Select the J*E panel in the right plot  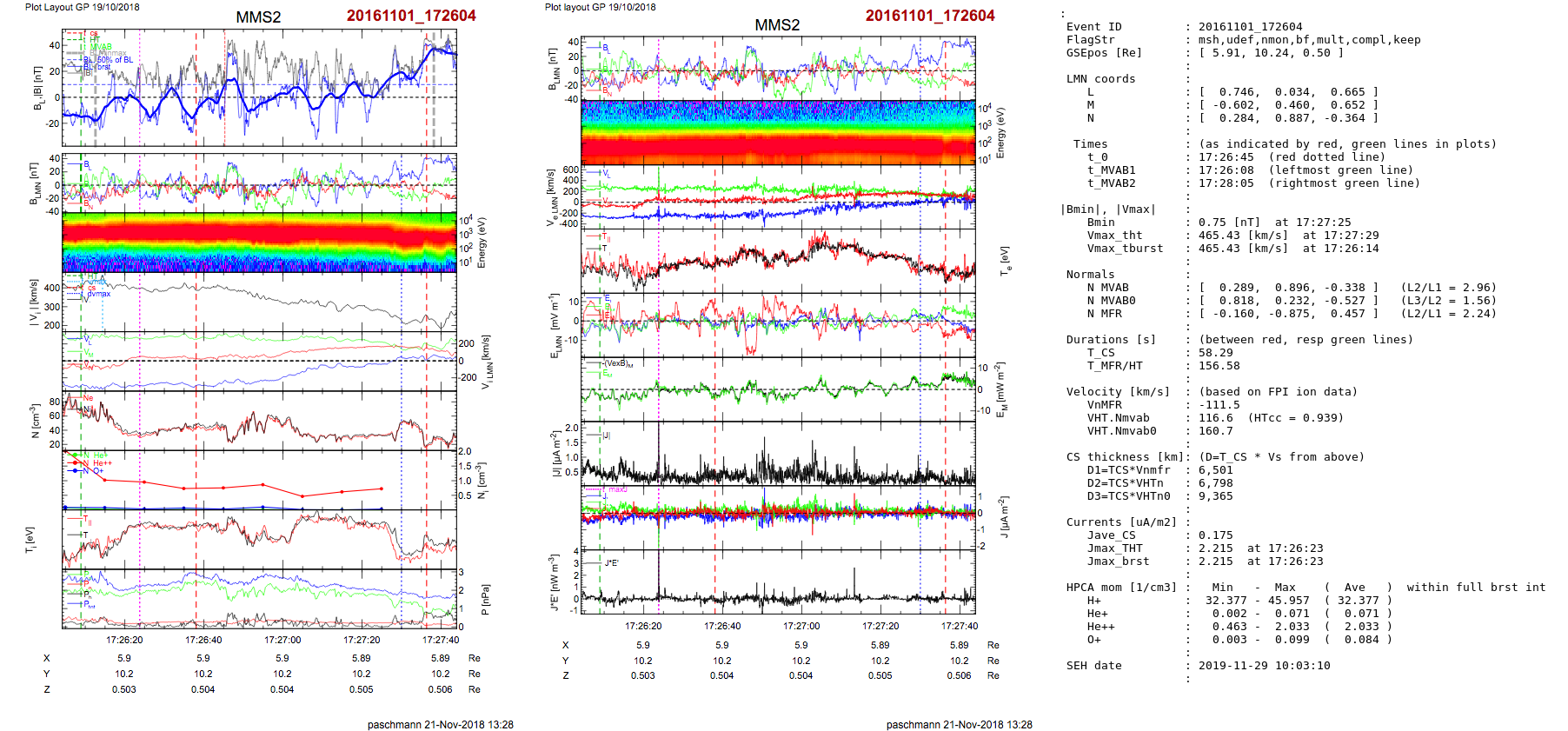pos(778,581)
